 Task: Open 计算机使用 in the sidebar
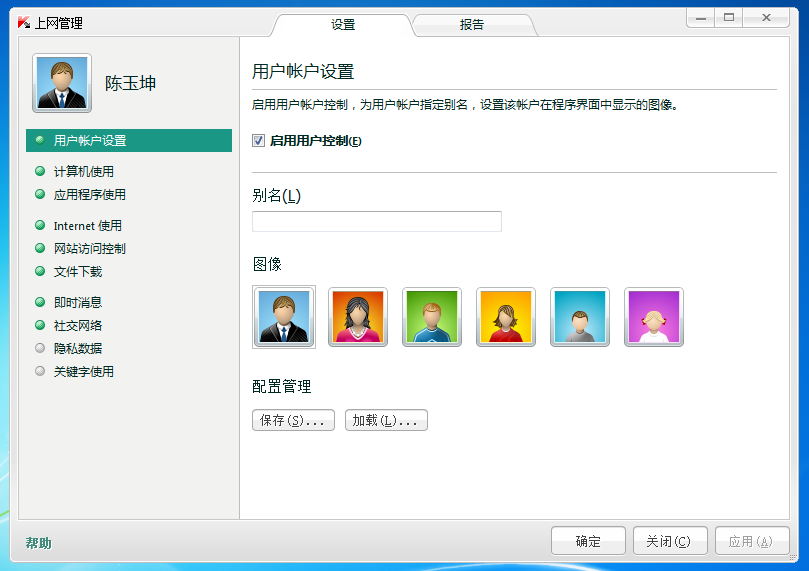point(84,172)
